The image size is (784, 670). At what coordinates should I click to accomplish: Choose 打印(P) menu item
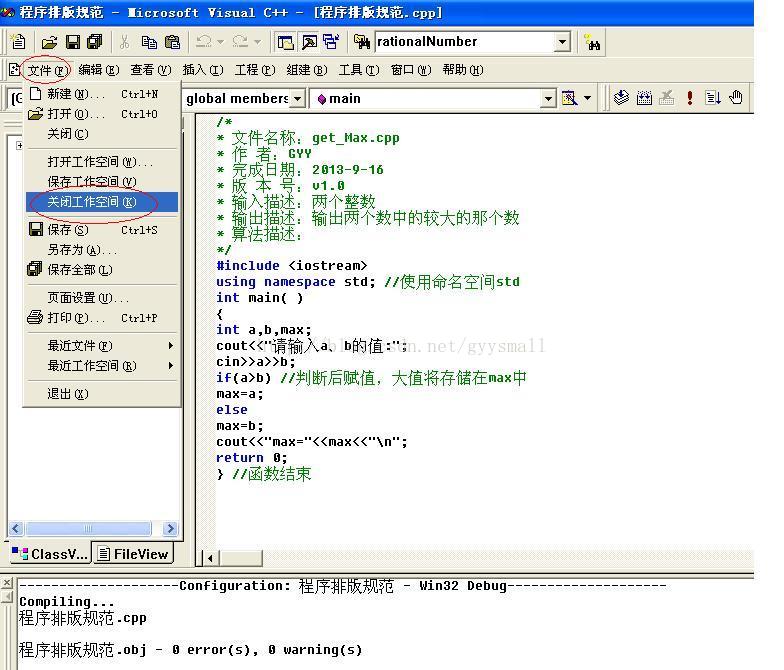pyautogui.click(x=102, y=318)
